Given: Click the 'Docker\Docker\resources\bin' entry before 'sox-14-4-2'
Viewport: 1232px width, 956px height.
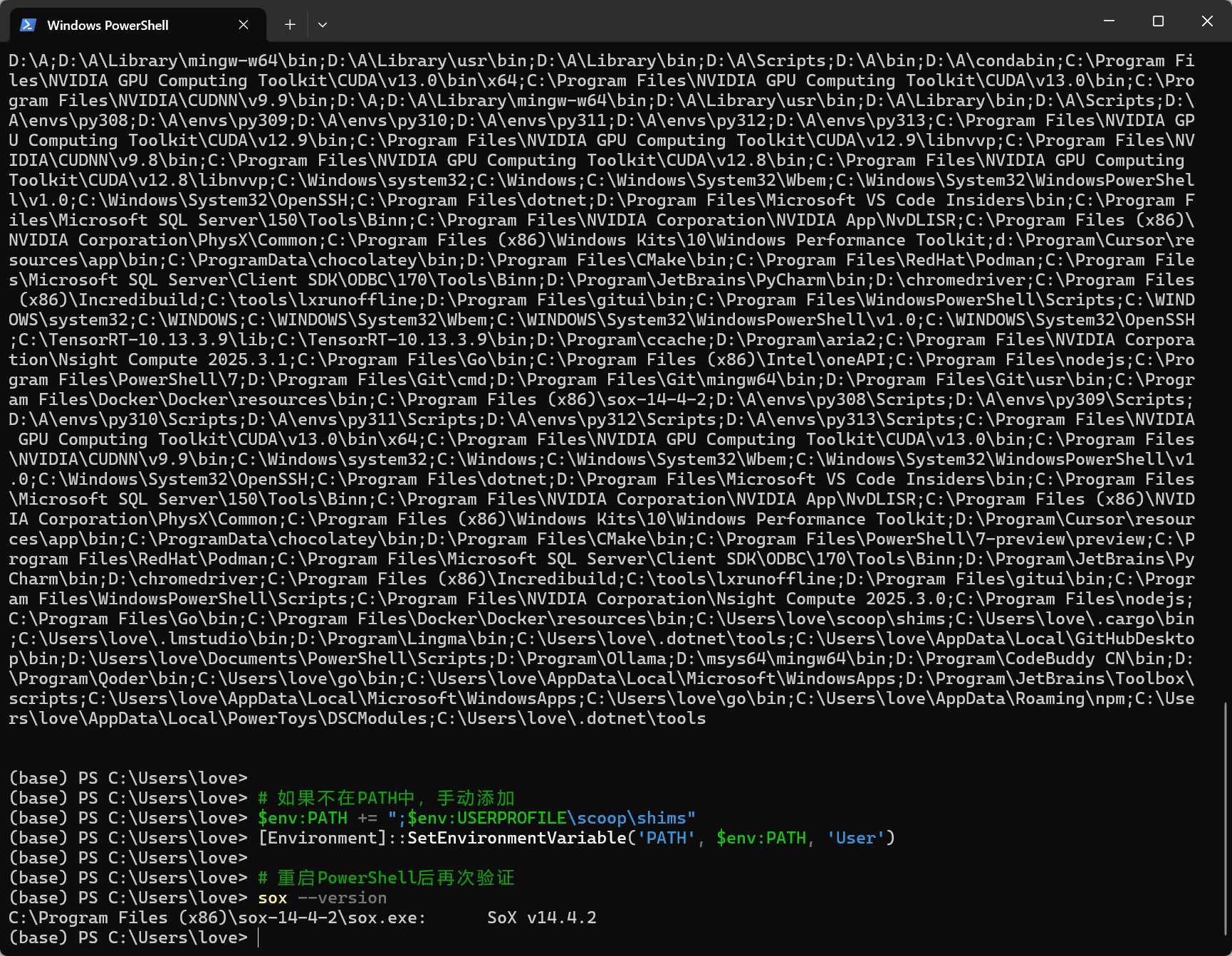Looking at the screenshot, I should [233, 400].
